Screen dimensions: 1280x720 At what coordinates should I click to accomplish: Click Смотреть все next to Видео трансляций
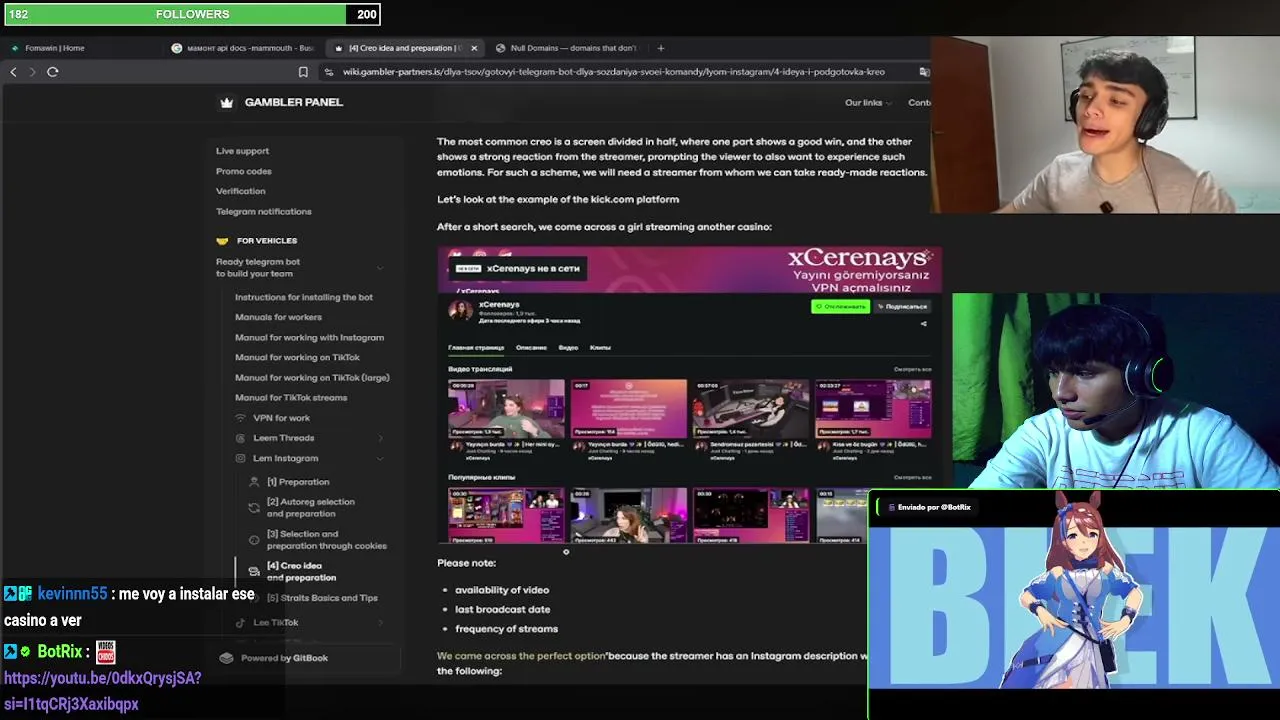pyautogui.click(x=913, y=369)
